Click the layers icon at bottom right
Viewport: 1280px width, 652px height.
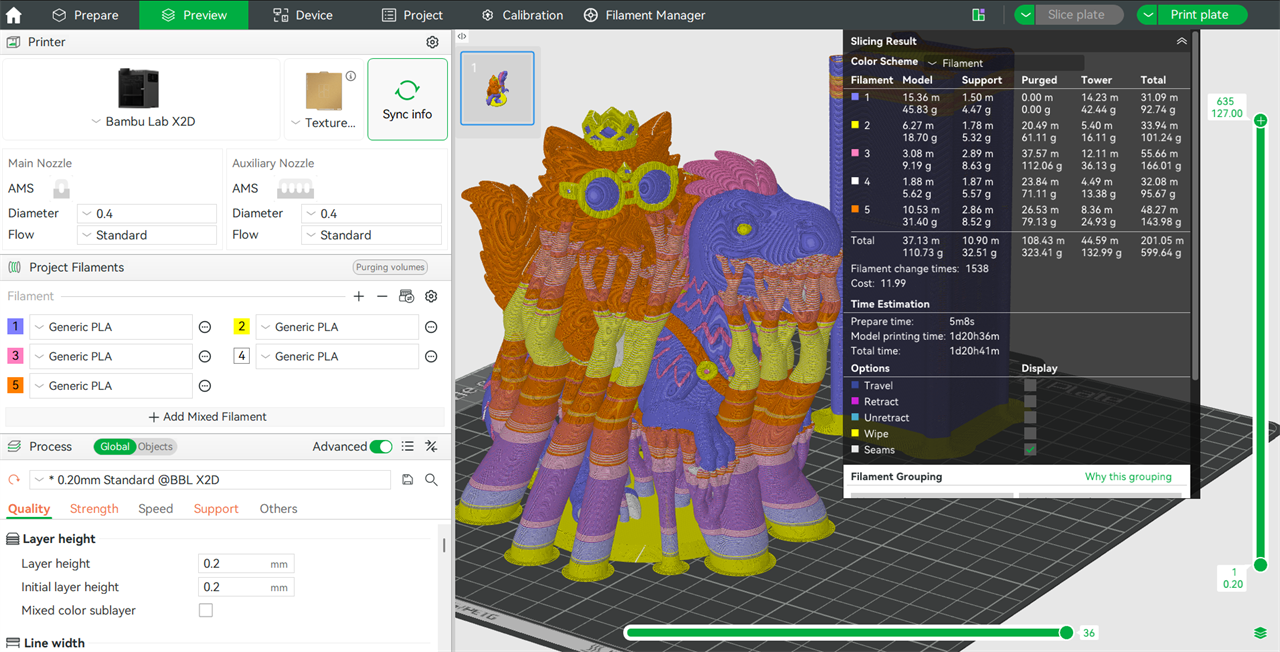[1260, 633]
